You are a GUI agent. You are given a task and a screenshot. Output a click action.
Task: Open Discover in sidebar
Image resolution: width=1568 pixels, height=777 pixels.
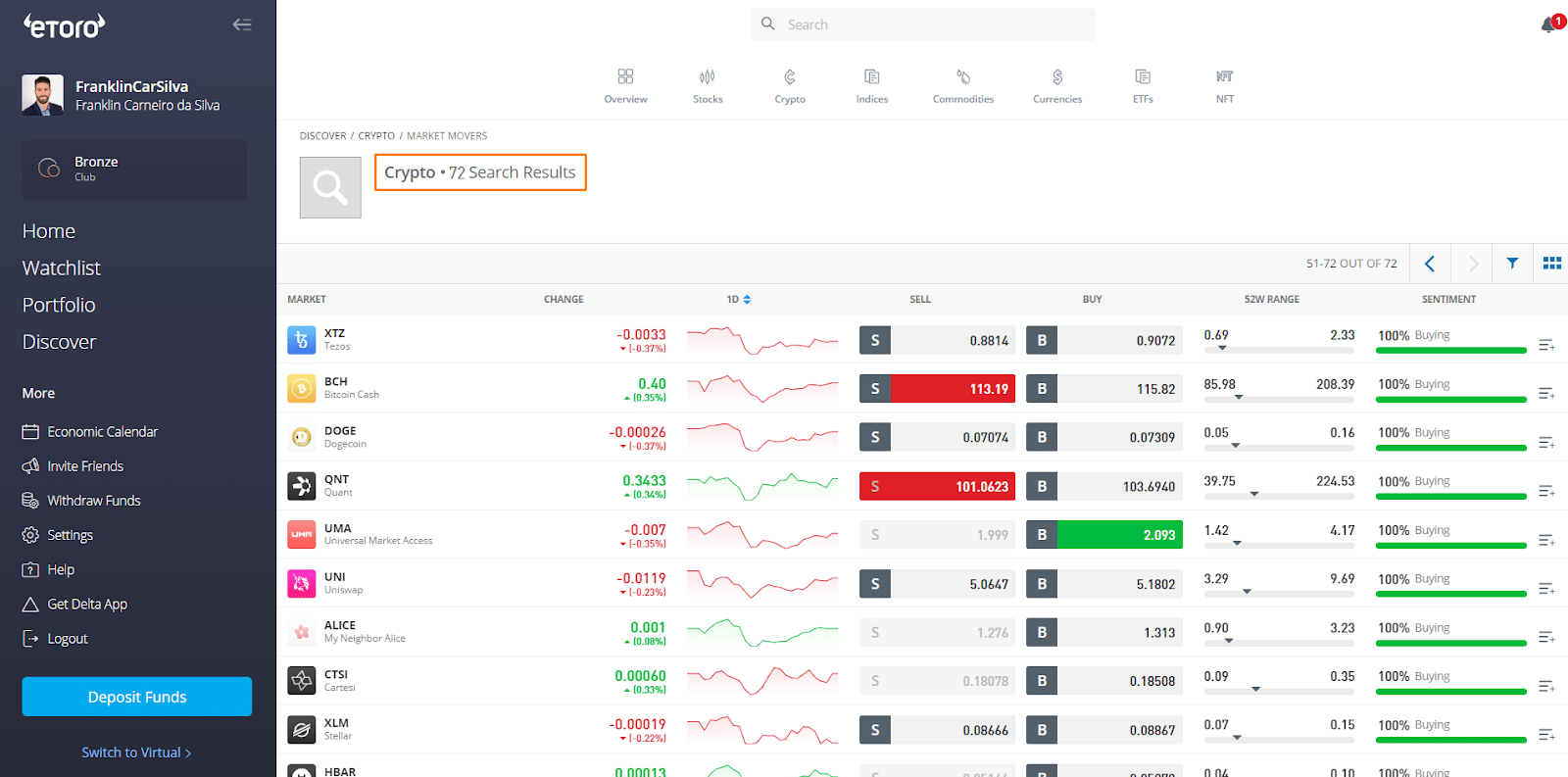(60, 342)
